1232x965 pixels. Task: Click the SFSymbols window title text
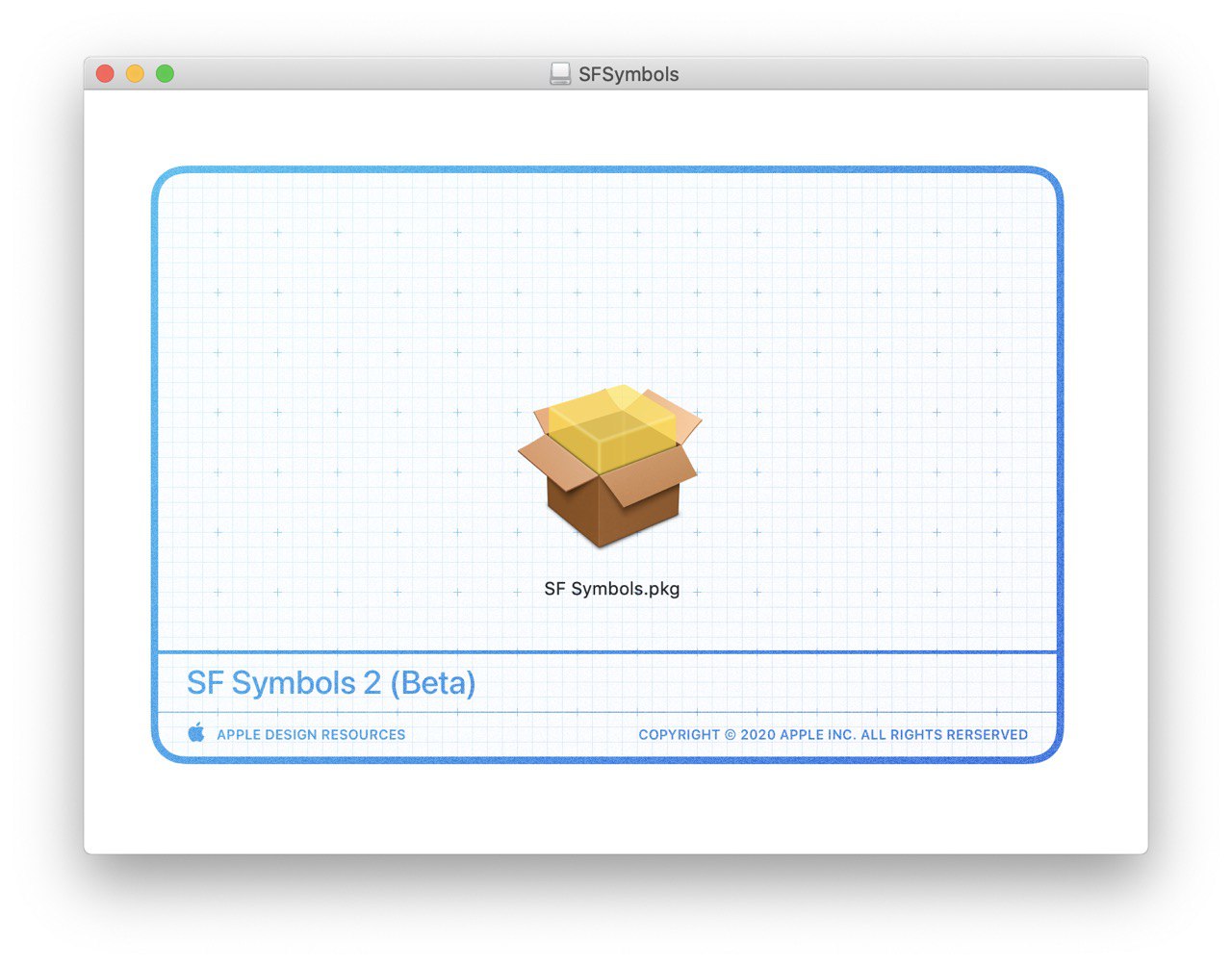629,74
